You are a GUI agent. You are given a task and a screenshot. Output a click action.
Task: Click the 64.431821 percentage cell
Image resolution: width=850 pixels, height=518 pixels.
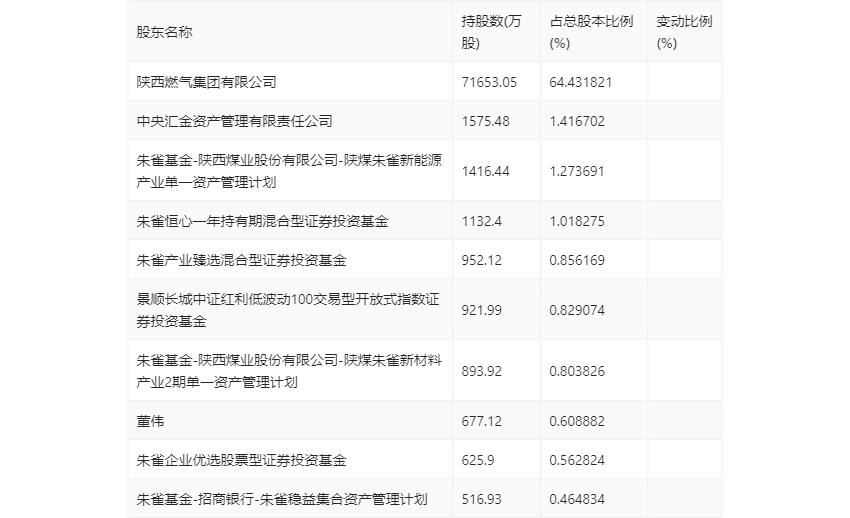(580, 82)
